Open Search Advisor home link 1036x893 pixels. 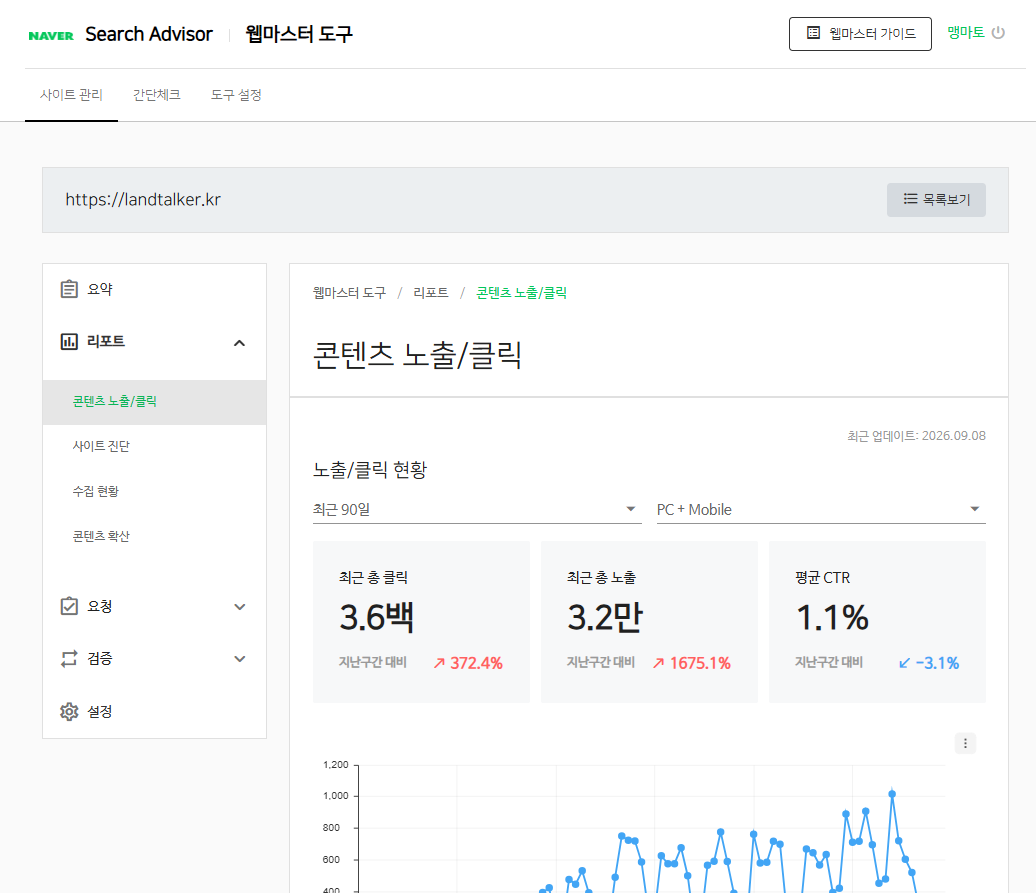click(x=149, y=34)
